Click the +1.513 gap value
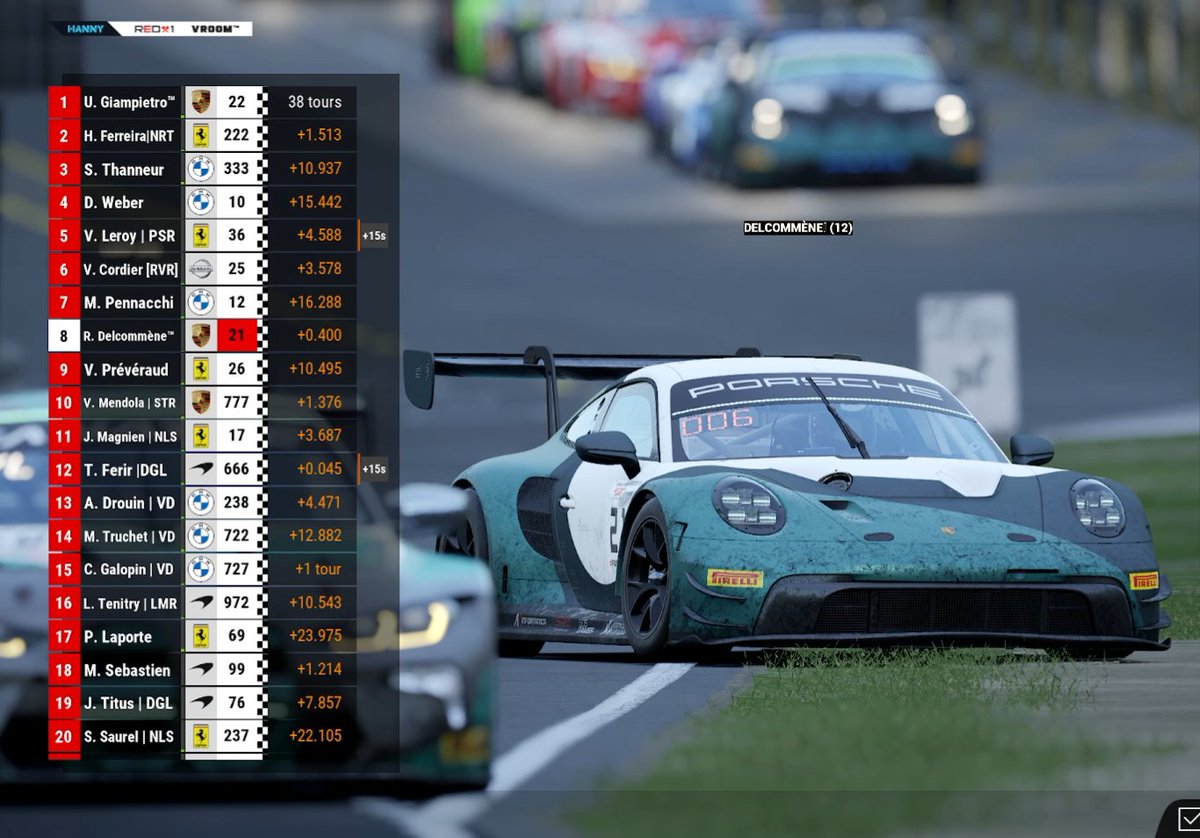The image size is (1200, 838). pyautogui.click(x=319, y=135)
